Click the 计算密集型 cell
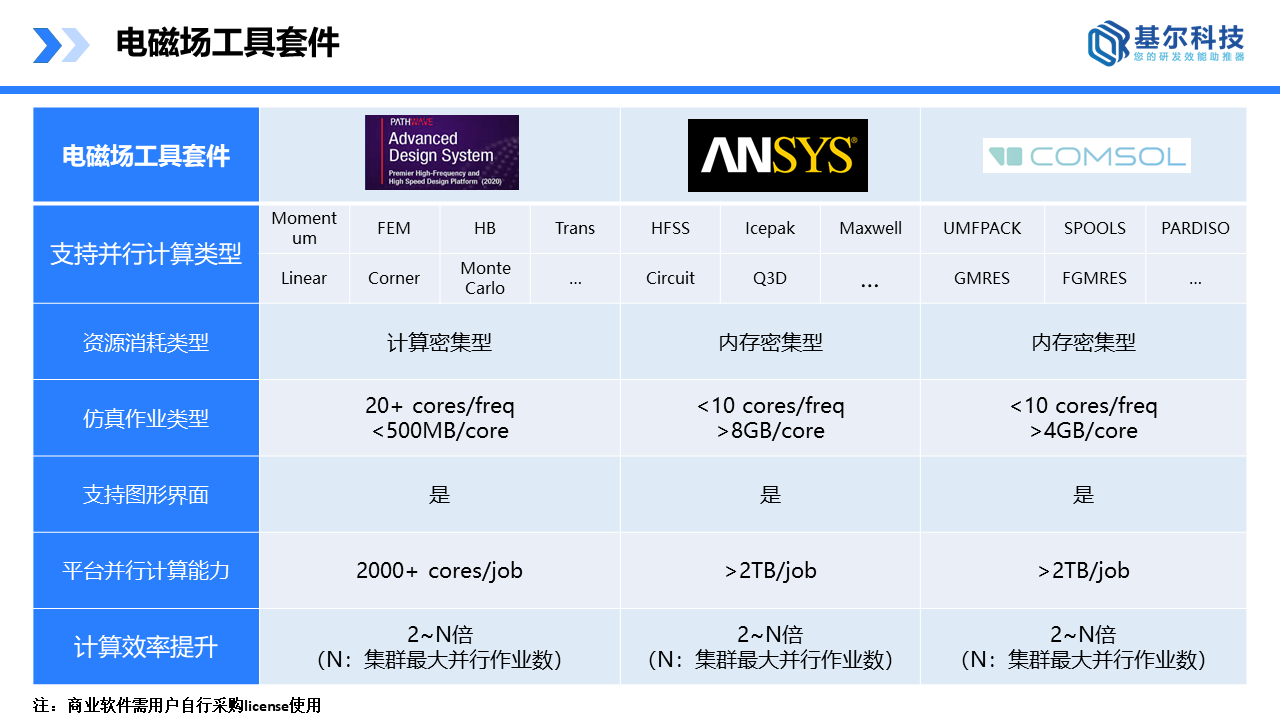Image resolution: width=1280 pixels, height=720 pixels. coord(439,342)
